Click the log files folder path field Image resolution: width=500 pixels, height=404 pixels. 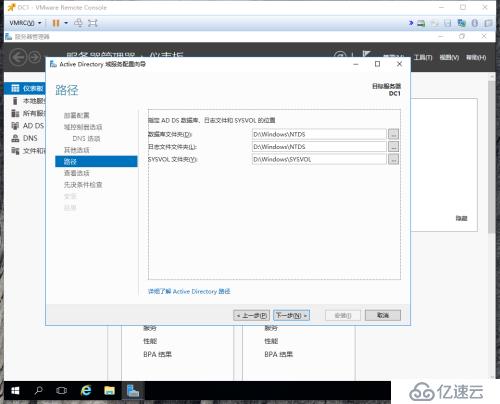click(319, 147)
